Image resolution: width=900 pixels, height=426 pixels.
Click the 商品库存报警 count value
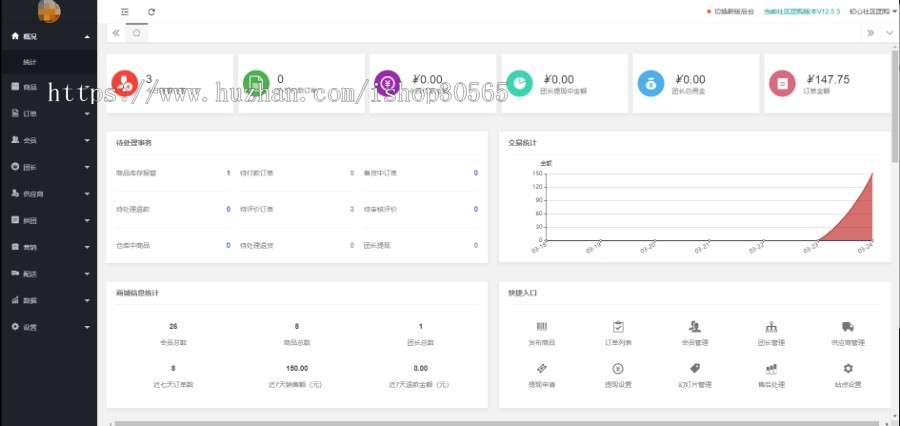point(228,173)
